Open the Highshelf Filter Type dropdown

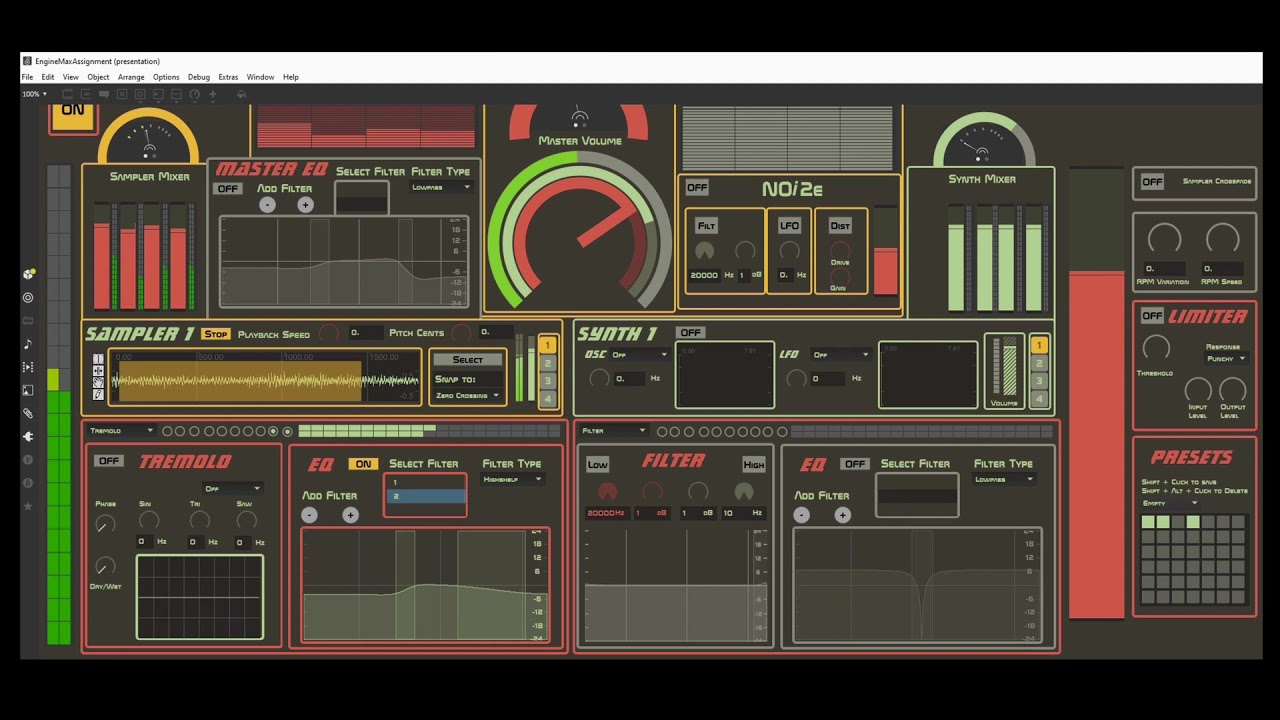[513, 479]
